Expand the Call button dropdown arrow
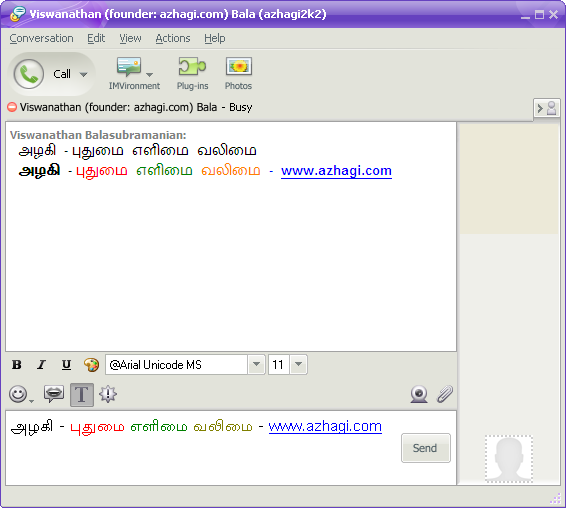566x508 pixels. point(83,74)
